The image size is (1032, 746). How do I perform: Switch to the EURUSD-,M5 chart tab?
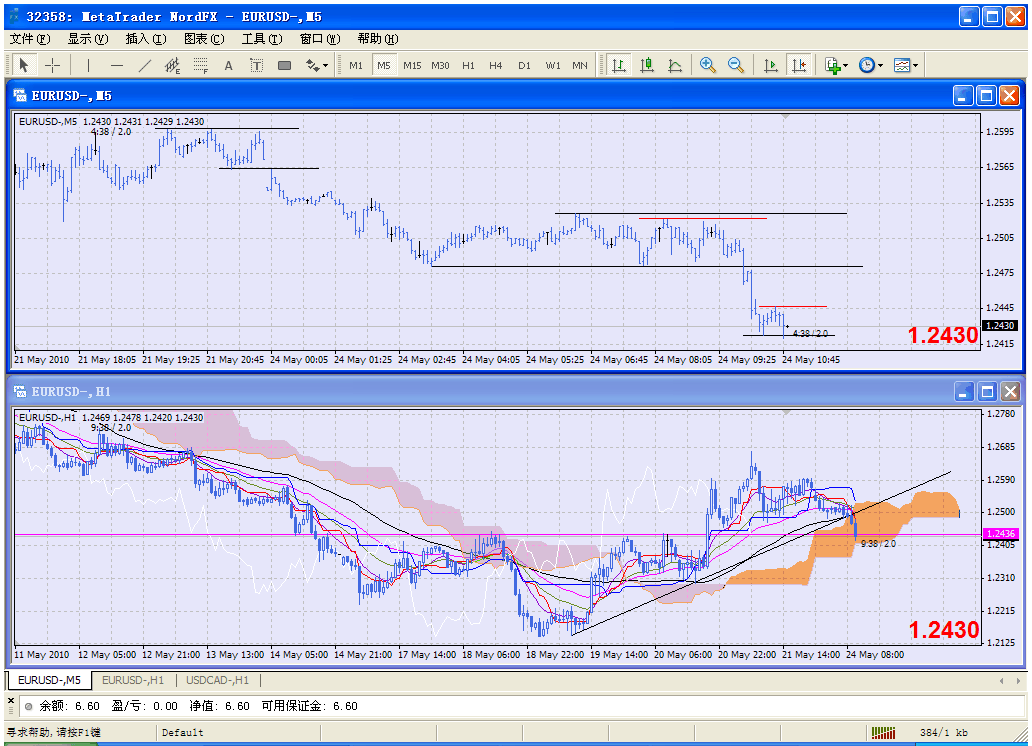click(49, 680)
